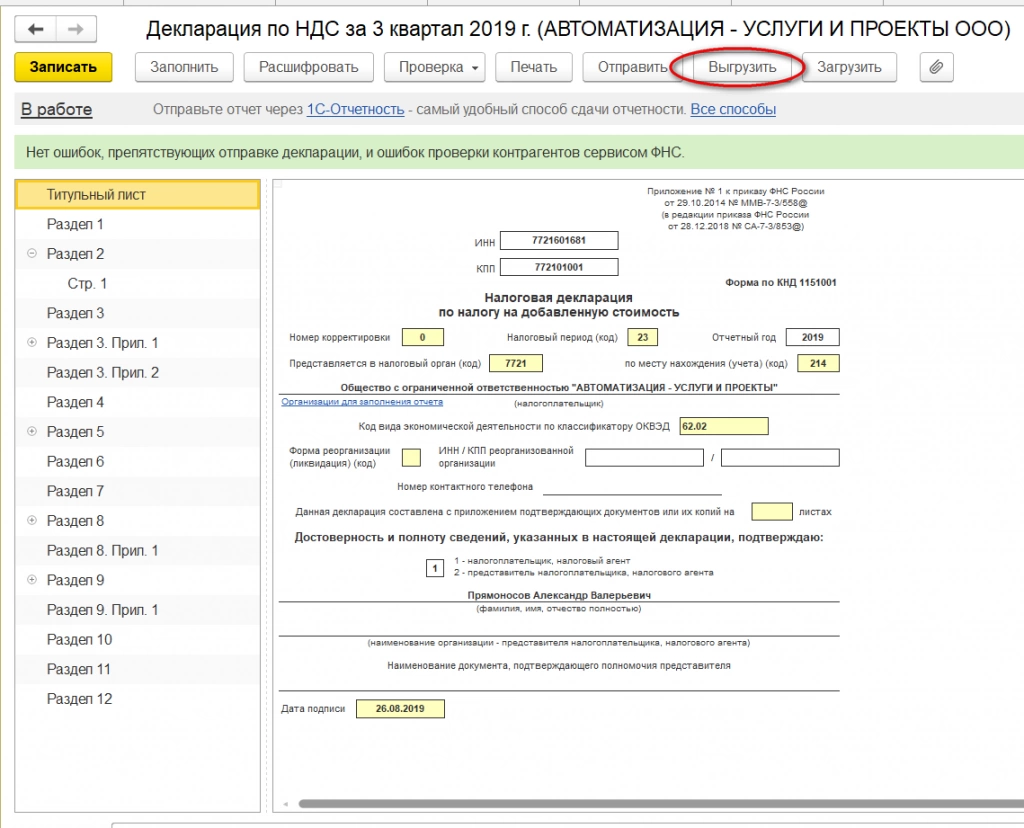Screen dimensions: 1024x828
Task: Click the Выгрузить button
Action: (x=742, y=67)
